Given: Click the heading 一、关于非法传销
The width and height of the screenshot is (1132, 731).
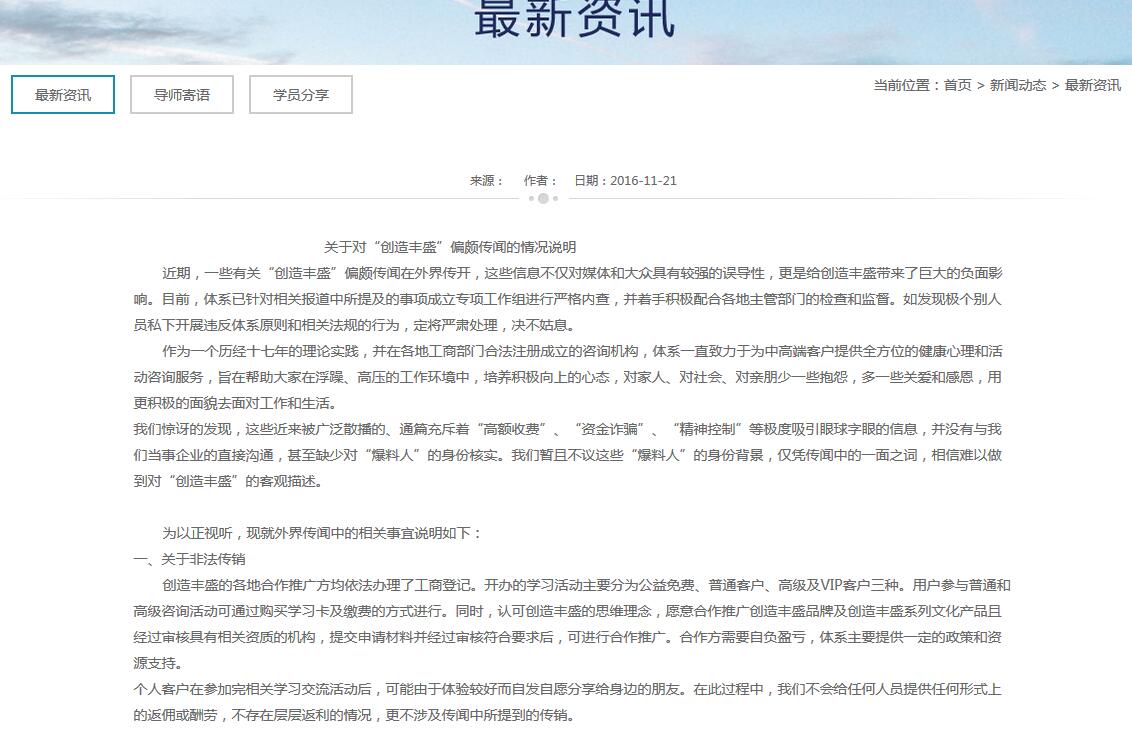Looking at the screenshot, I should coord(190,559).
